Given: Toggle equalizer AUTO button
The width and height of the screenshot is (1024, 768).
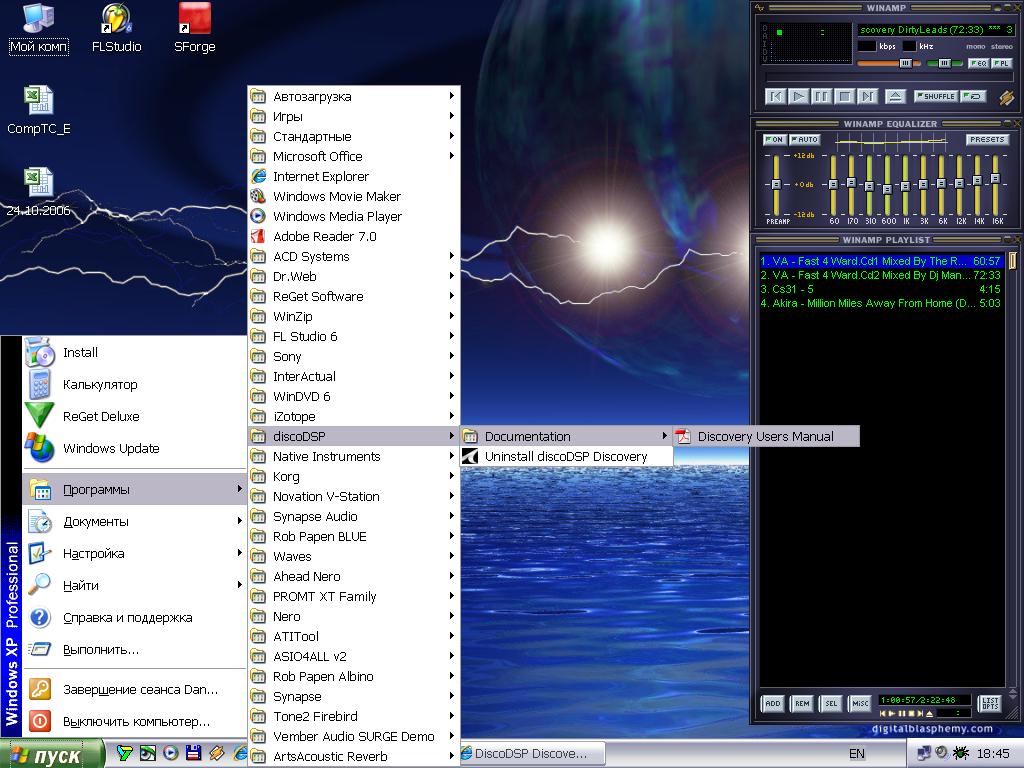Looking at the screenshot, I should point(804,140).
